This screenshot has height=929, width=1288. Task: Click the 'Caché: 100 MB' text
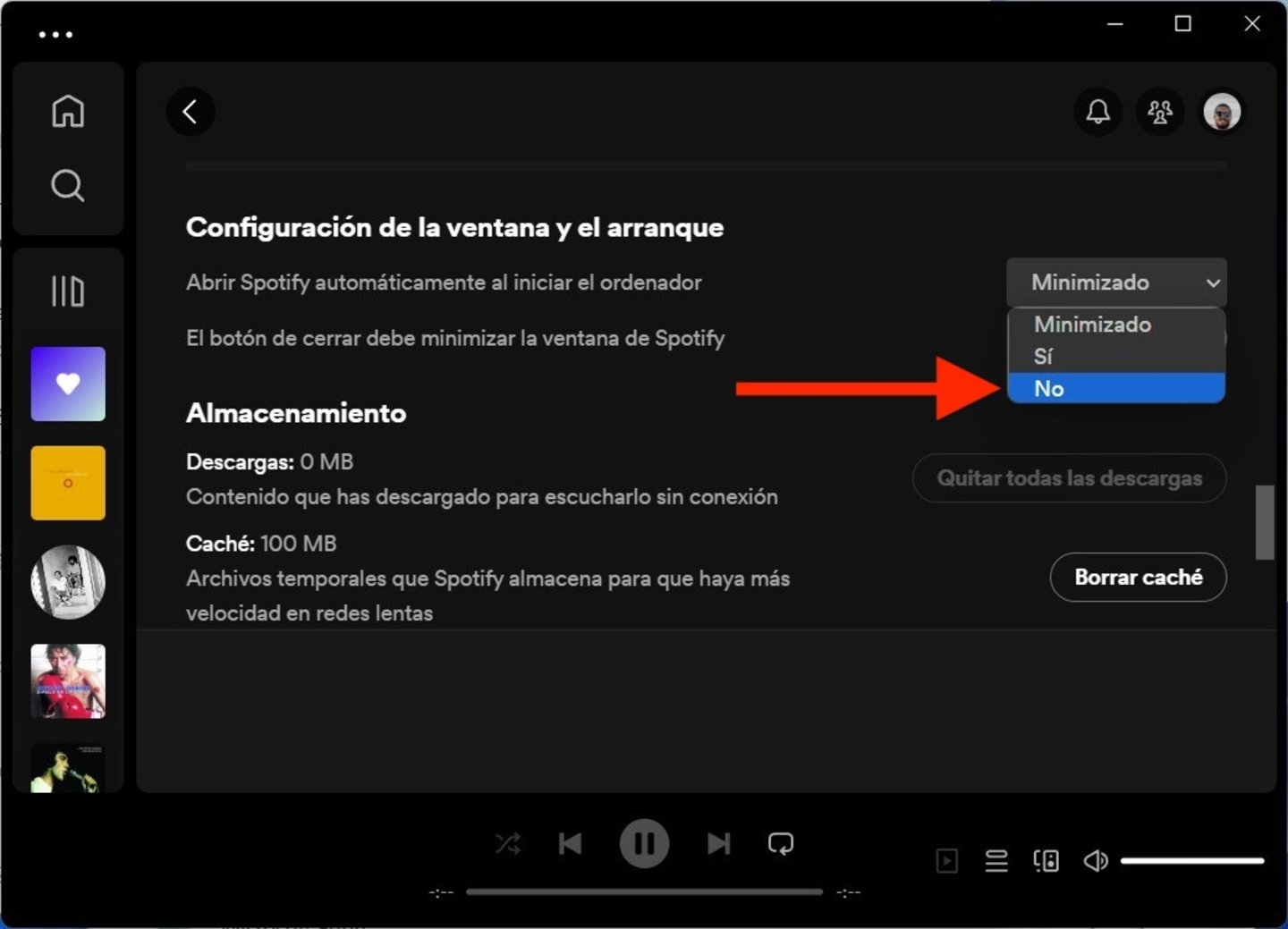tap(261, 544)
